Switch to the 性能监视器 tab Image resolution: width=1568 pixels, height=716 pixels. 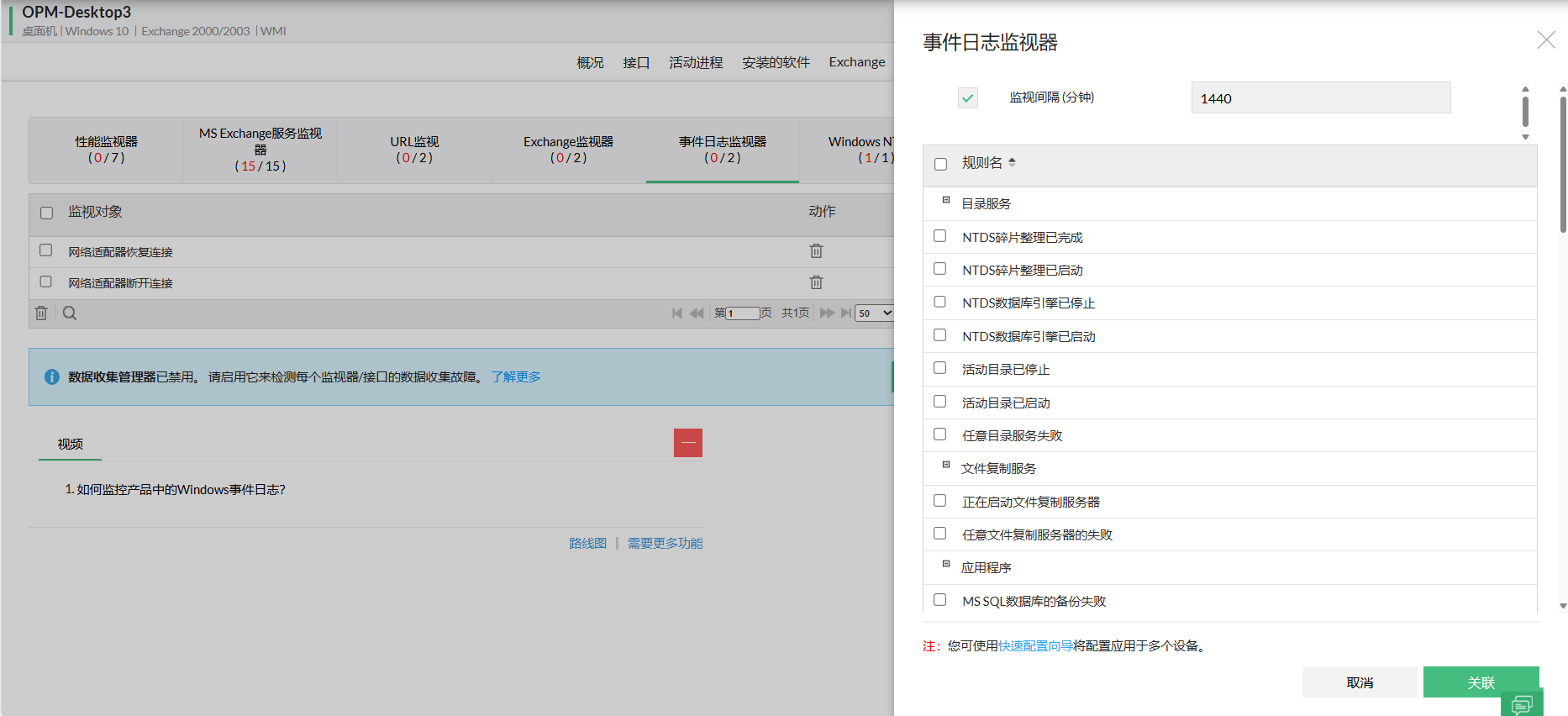(x=106, y=150)
